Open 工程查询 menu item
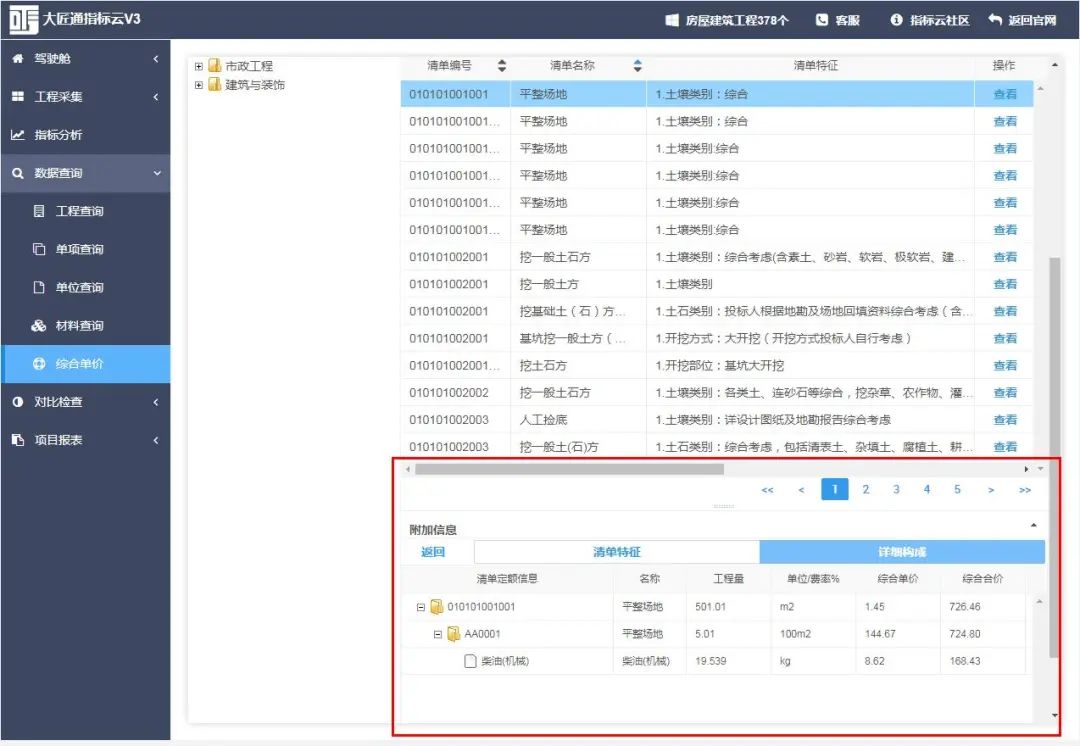Image resolution: width=1080 pixels, height=746 pixels. tap(85, 211)
